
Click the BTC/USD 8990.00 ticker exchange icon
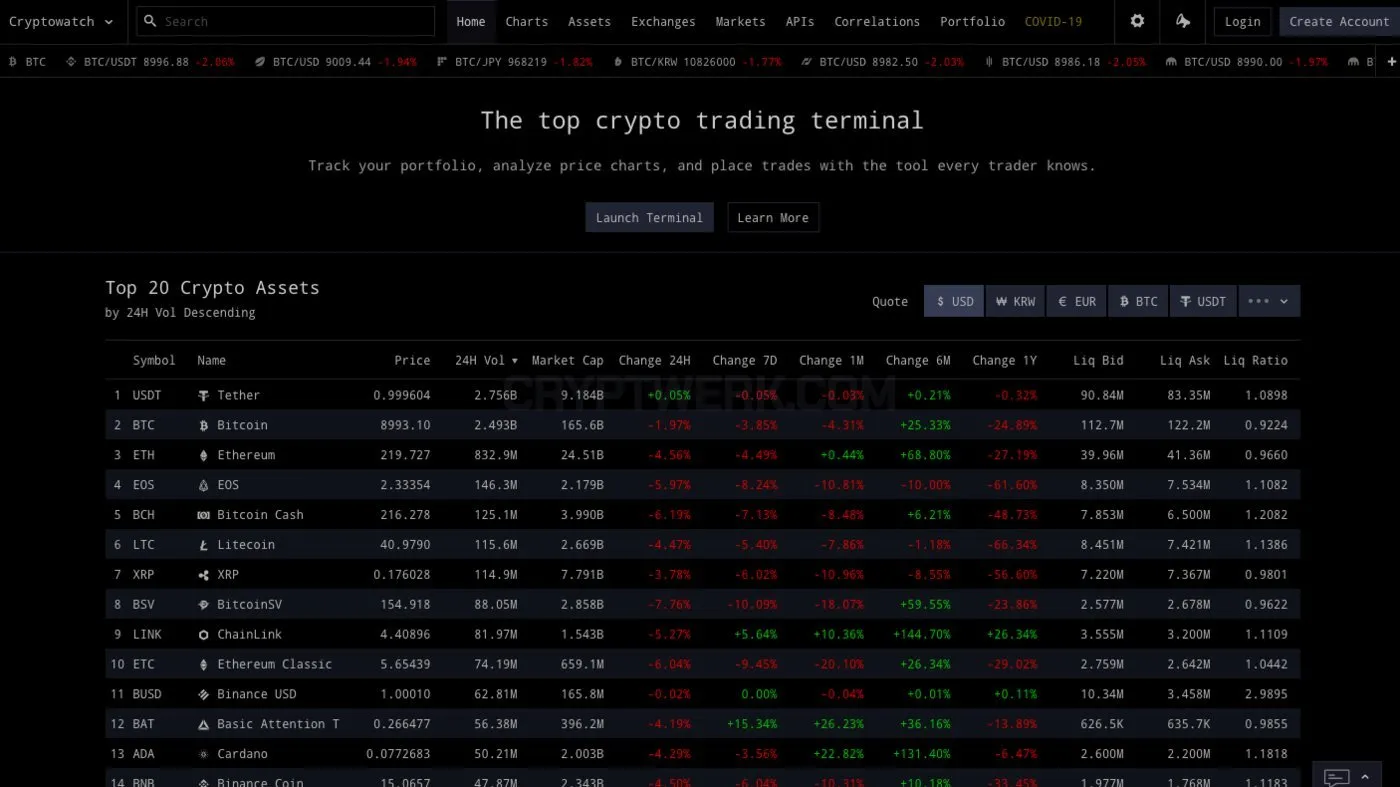(1171, 62)
